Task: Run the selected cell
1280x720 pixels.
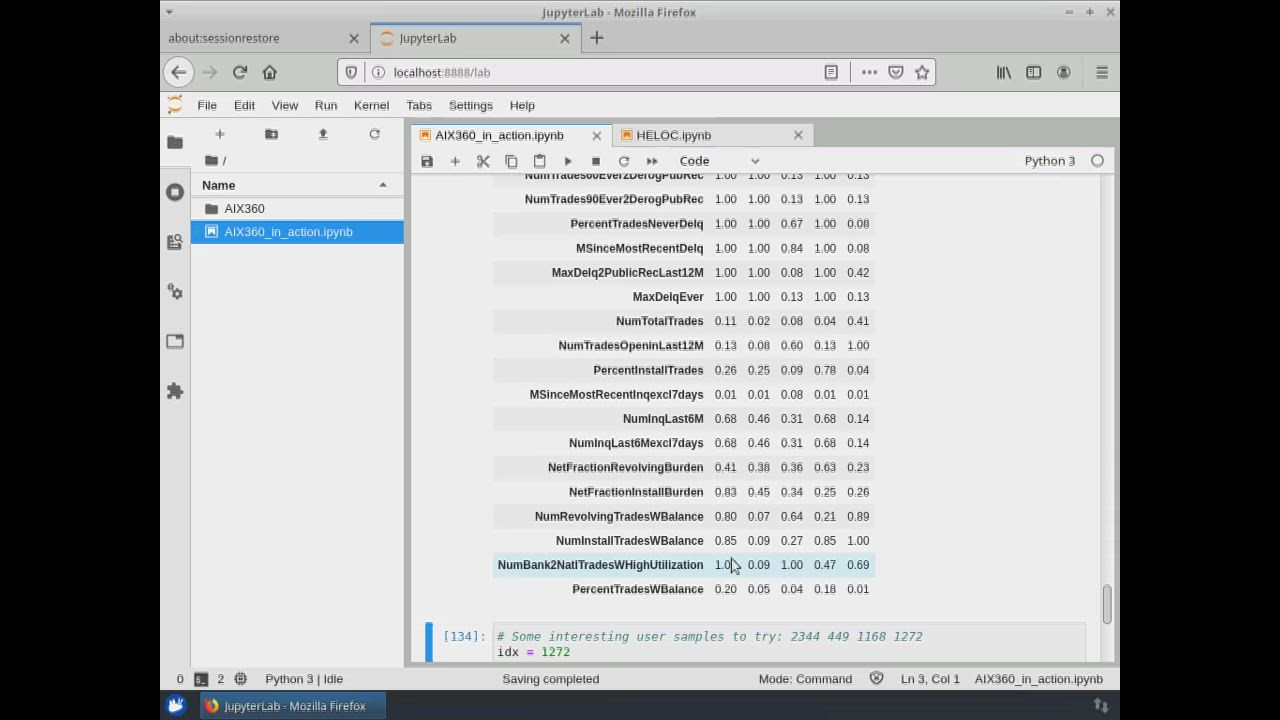Action: pyautogui.click(x=568, y=161)
